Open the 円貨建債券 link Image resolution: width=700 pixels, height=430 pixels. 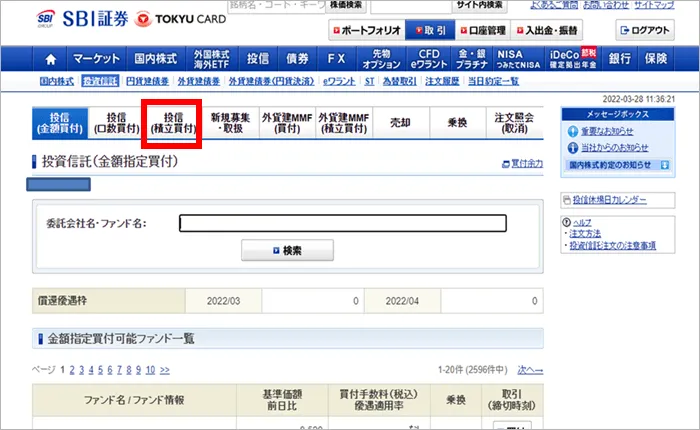tap(148, 81)
